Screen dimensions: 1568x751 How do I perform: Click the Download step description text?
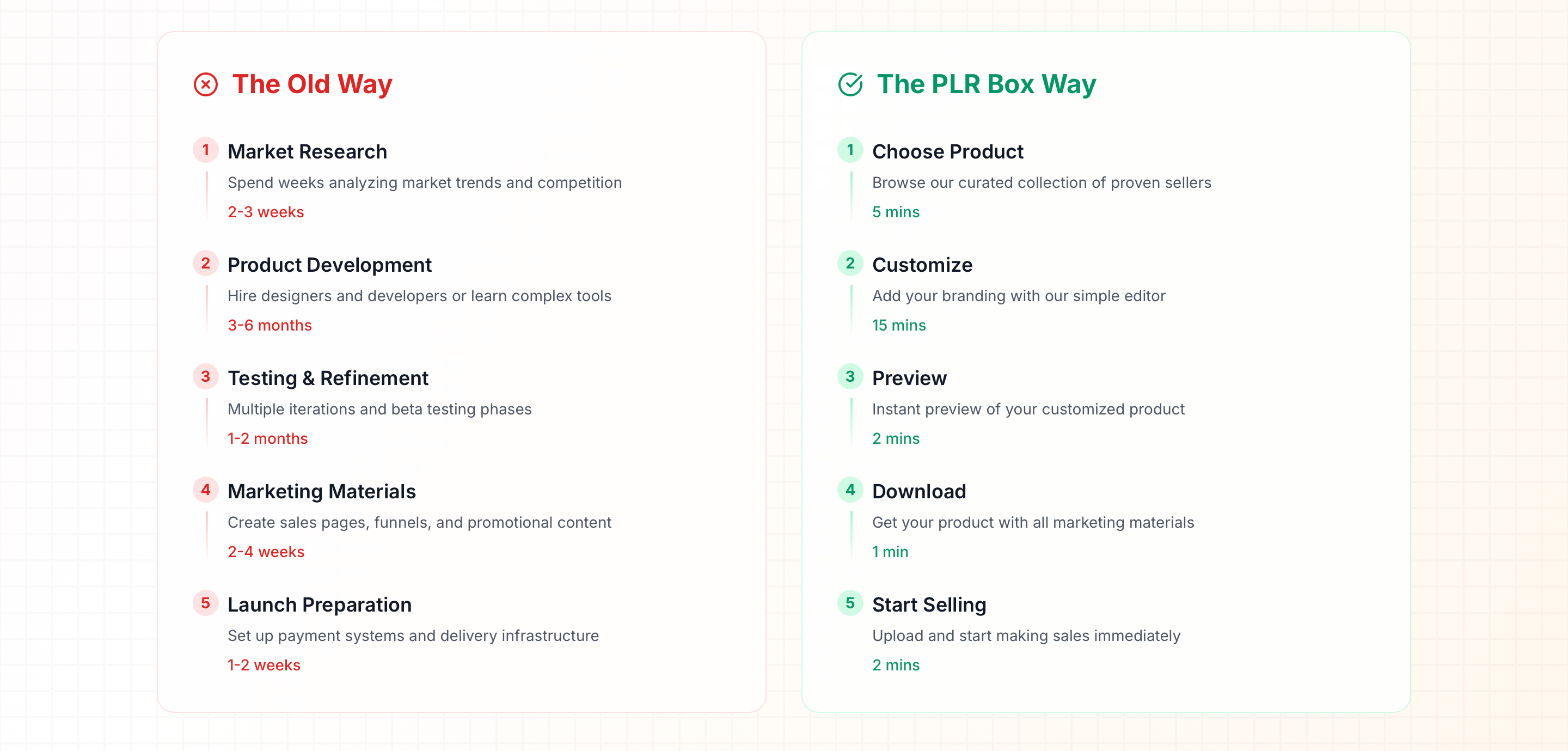(x=1033, y=523)
